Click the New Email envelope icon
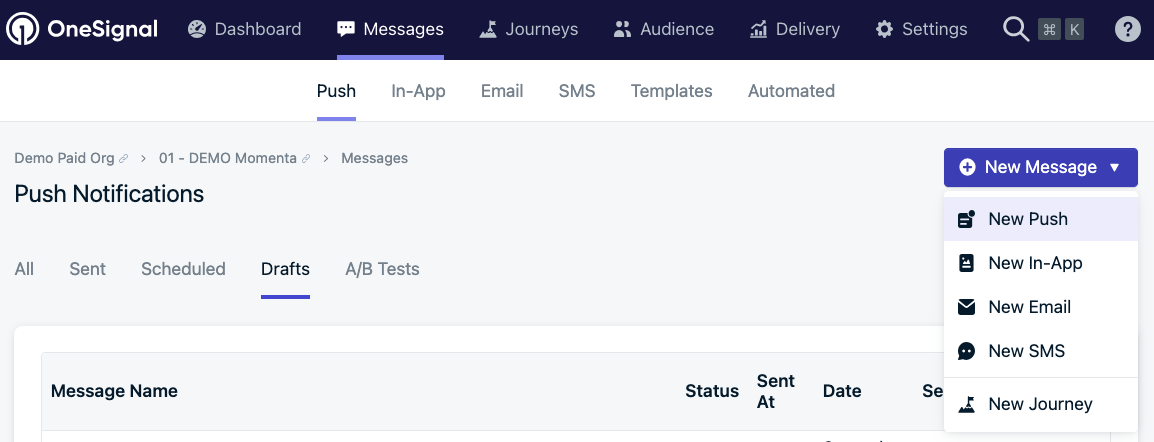This screenshot has height=442, width=1154. pyautogui.click(x=966, y=307)
